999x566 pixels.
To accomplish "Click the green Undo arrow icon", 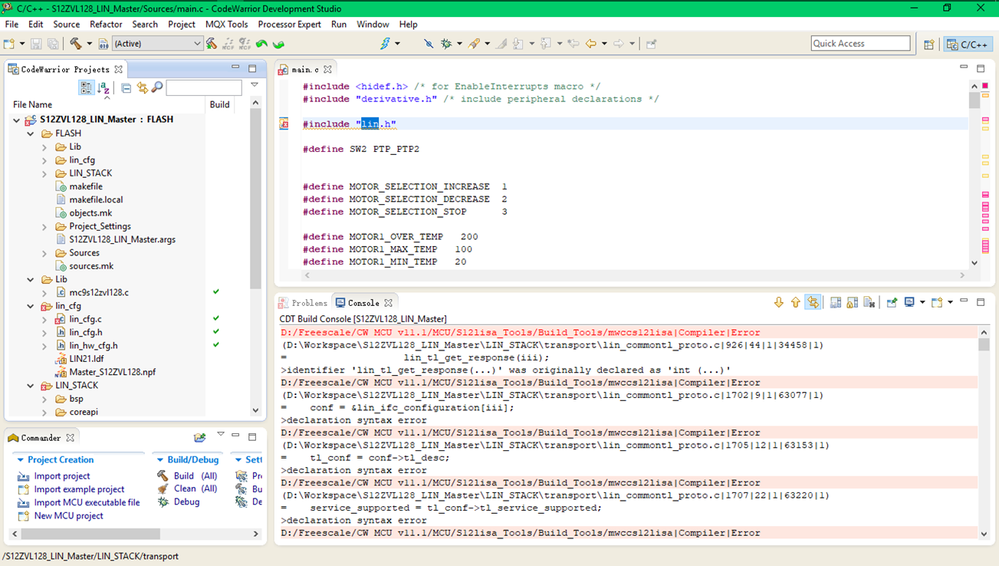I will pos(261,43).
